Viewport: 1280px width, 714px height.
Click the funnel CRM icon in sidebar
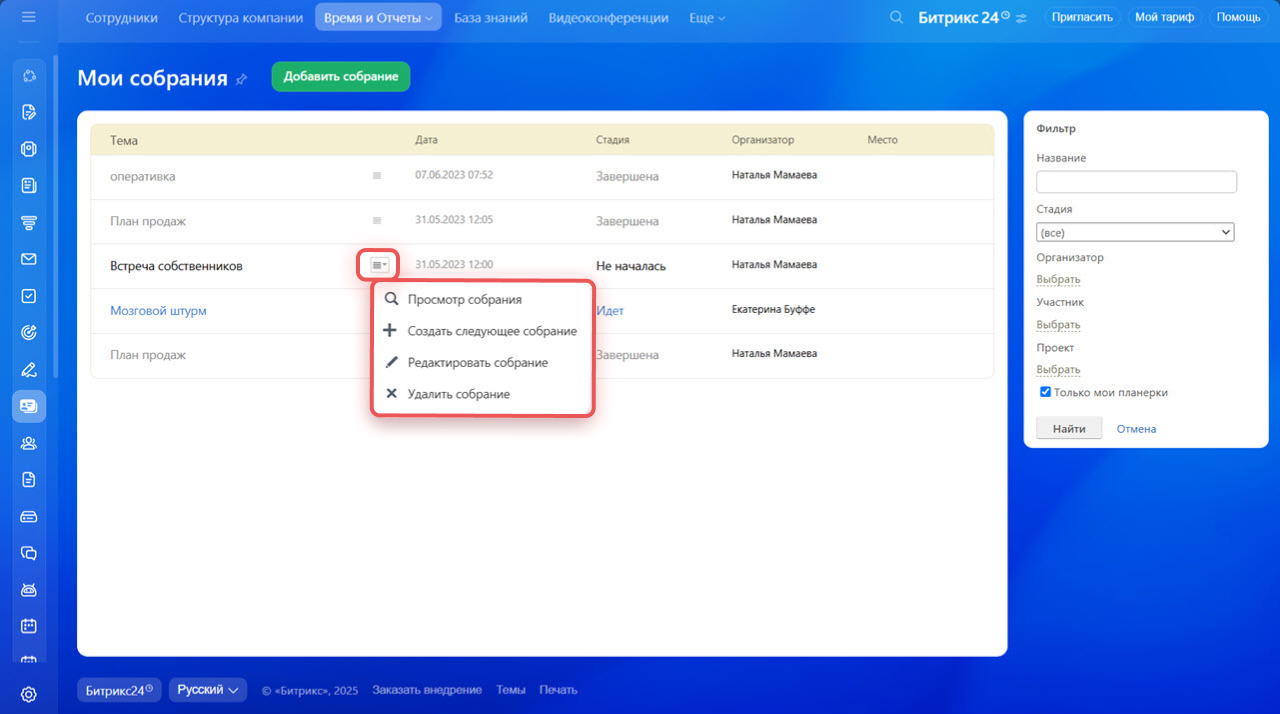[29, 222]
